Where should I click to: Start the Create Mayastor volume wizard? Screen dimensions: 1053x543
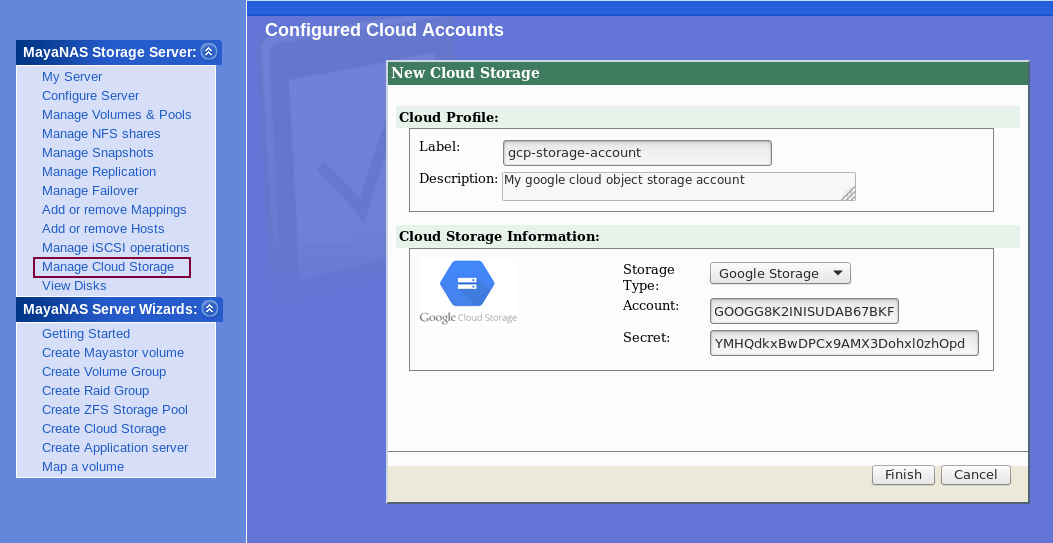click(x=112, y=353)
